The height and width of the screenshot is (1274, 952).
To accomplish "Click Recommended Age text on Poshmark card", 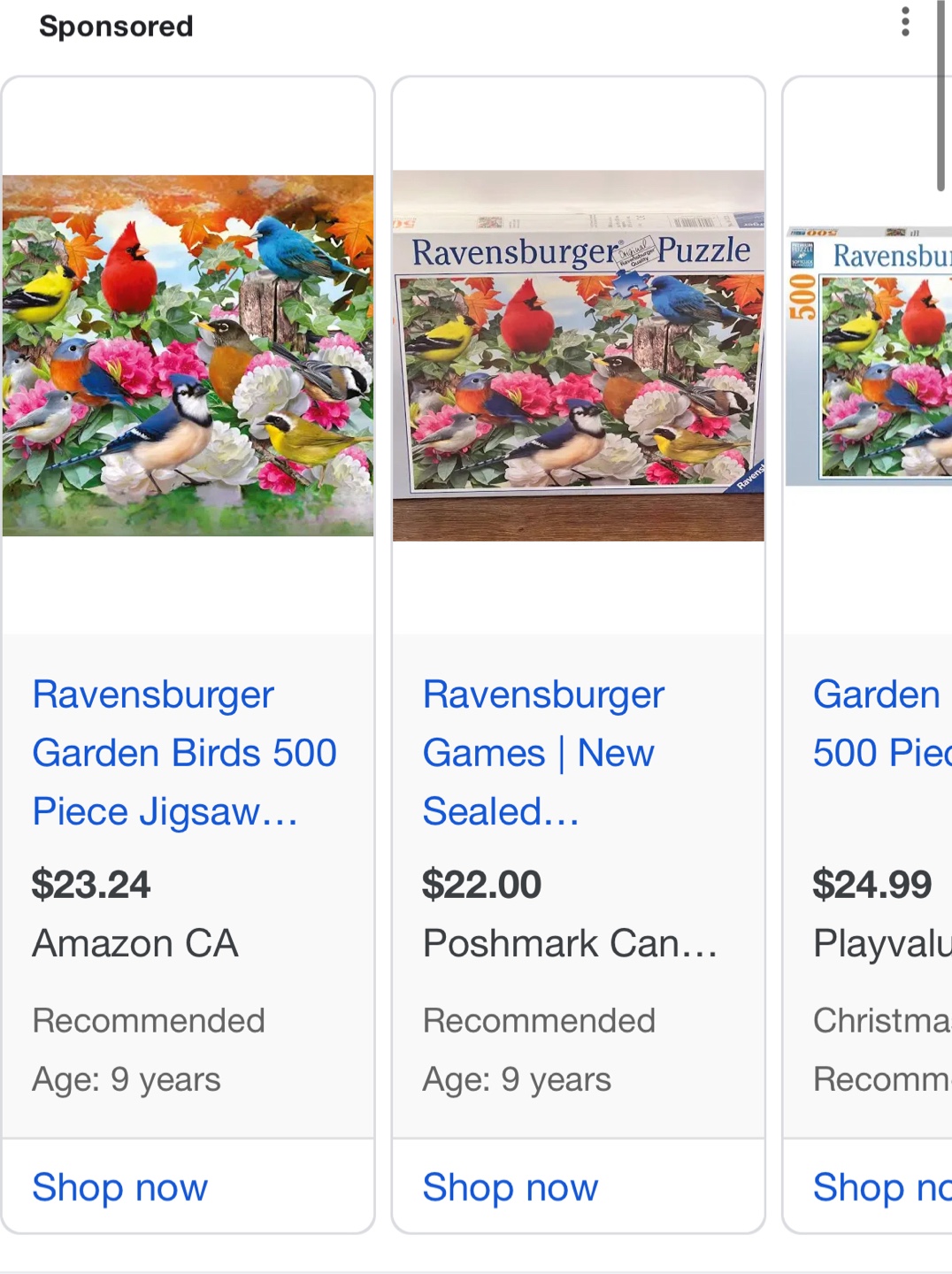I will (539, 1050).
